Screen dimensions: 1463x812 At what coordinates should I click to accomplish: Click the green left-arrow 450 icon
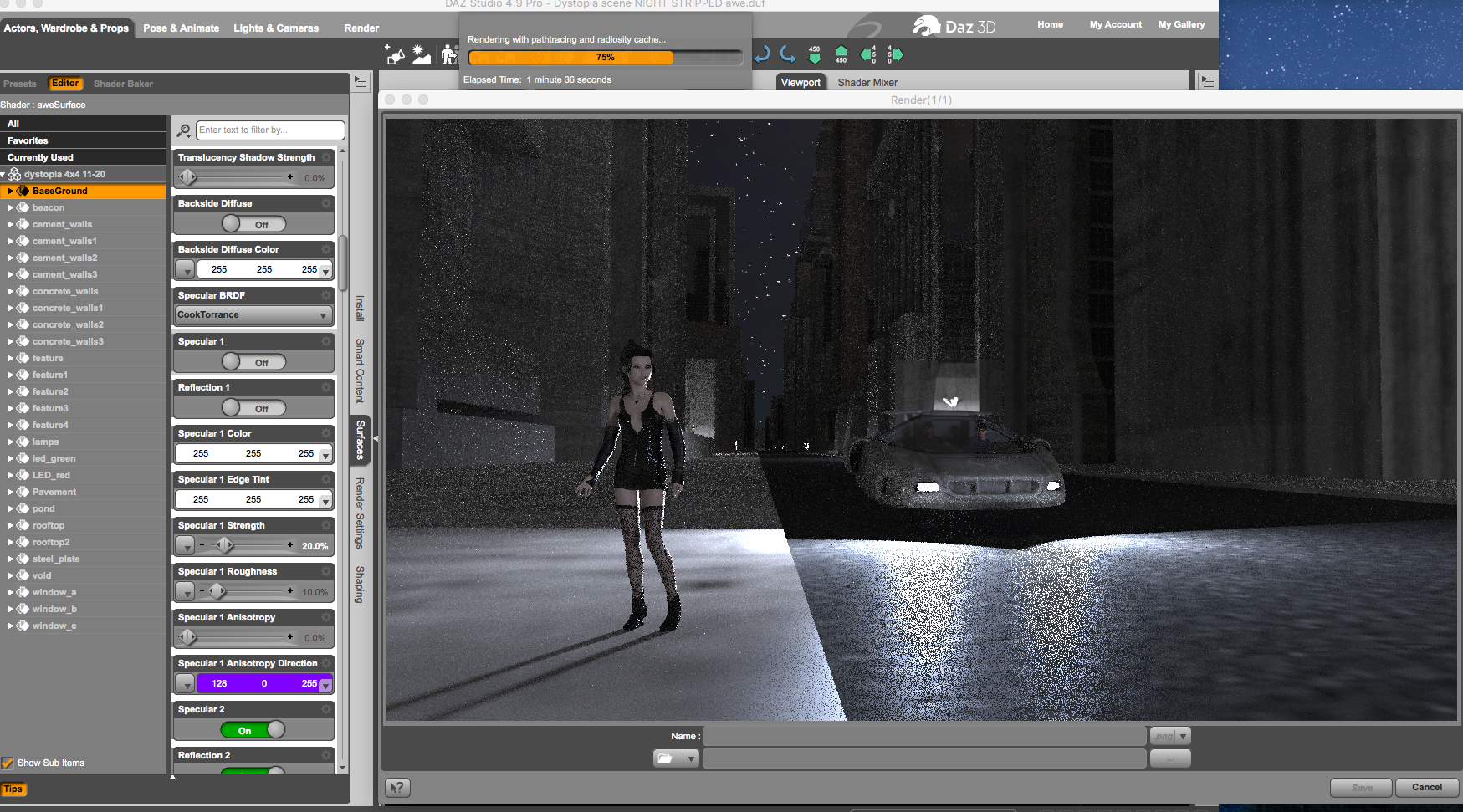click(868, 55)
